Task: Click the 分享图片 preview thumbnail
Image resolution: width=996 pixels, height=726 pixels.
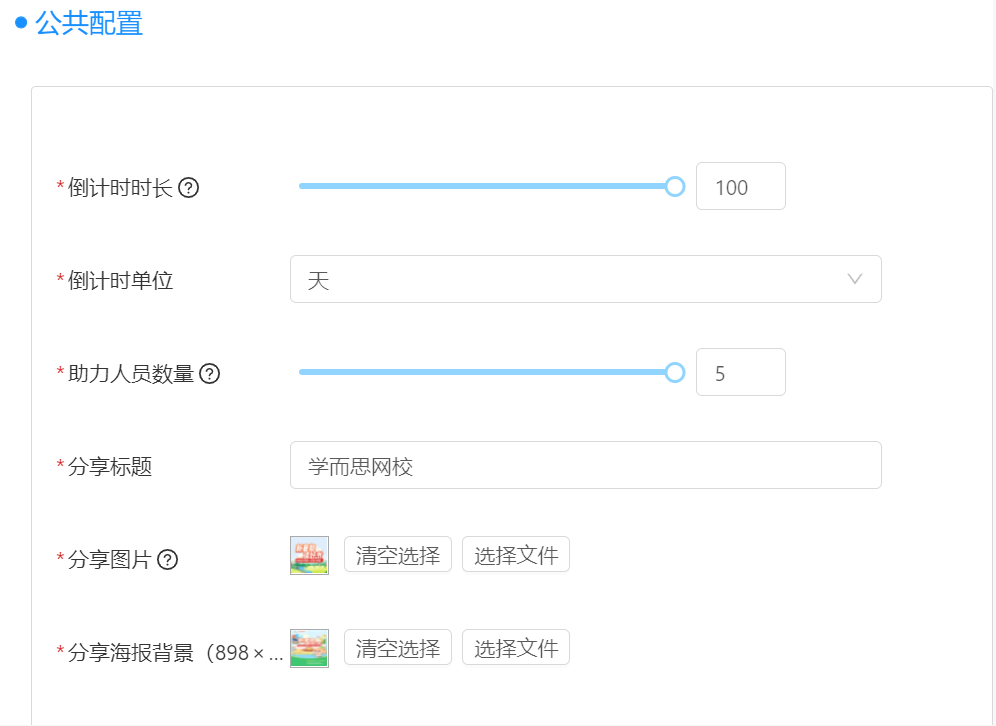Action: (x=309, y=555)
